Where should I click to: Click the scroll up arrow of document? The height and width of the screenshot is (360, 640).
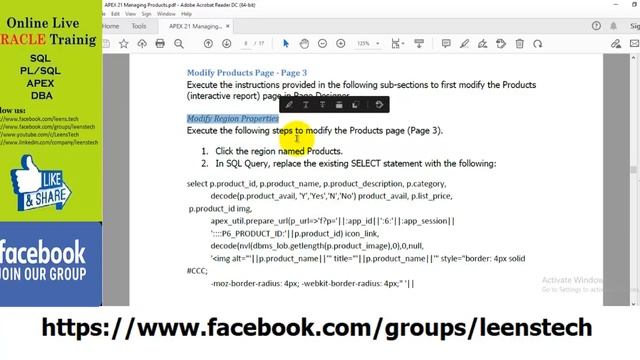[x=633, y=58]
